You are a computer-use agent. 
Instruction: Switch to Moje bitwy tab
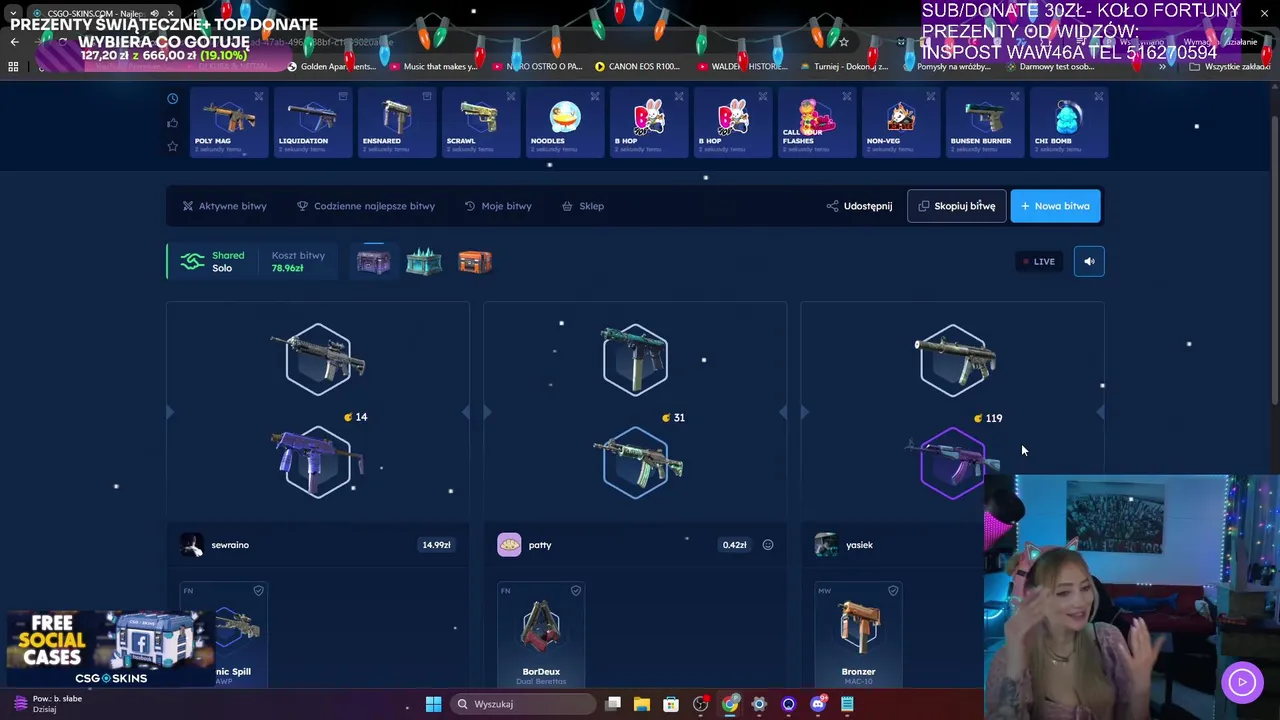498,206
